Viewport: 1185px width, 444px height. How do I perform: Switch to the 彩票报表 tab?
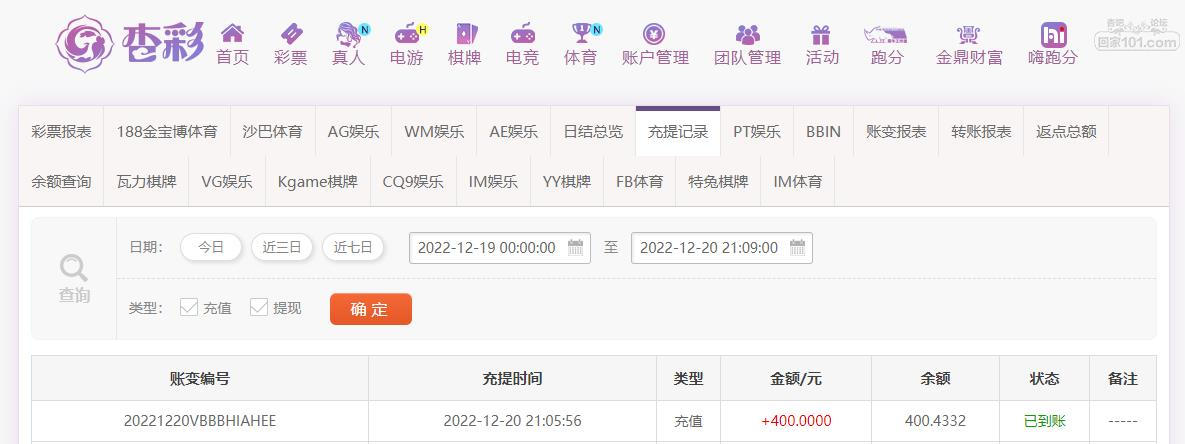tap(61, 131)
